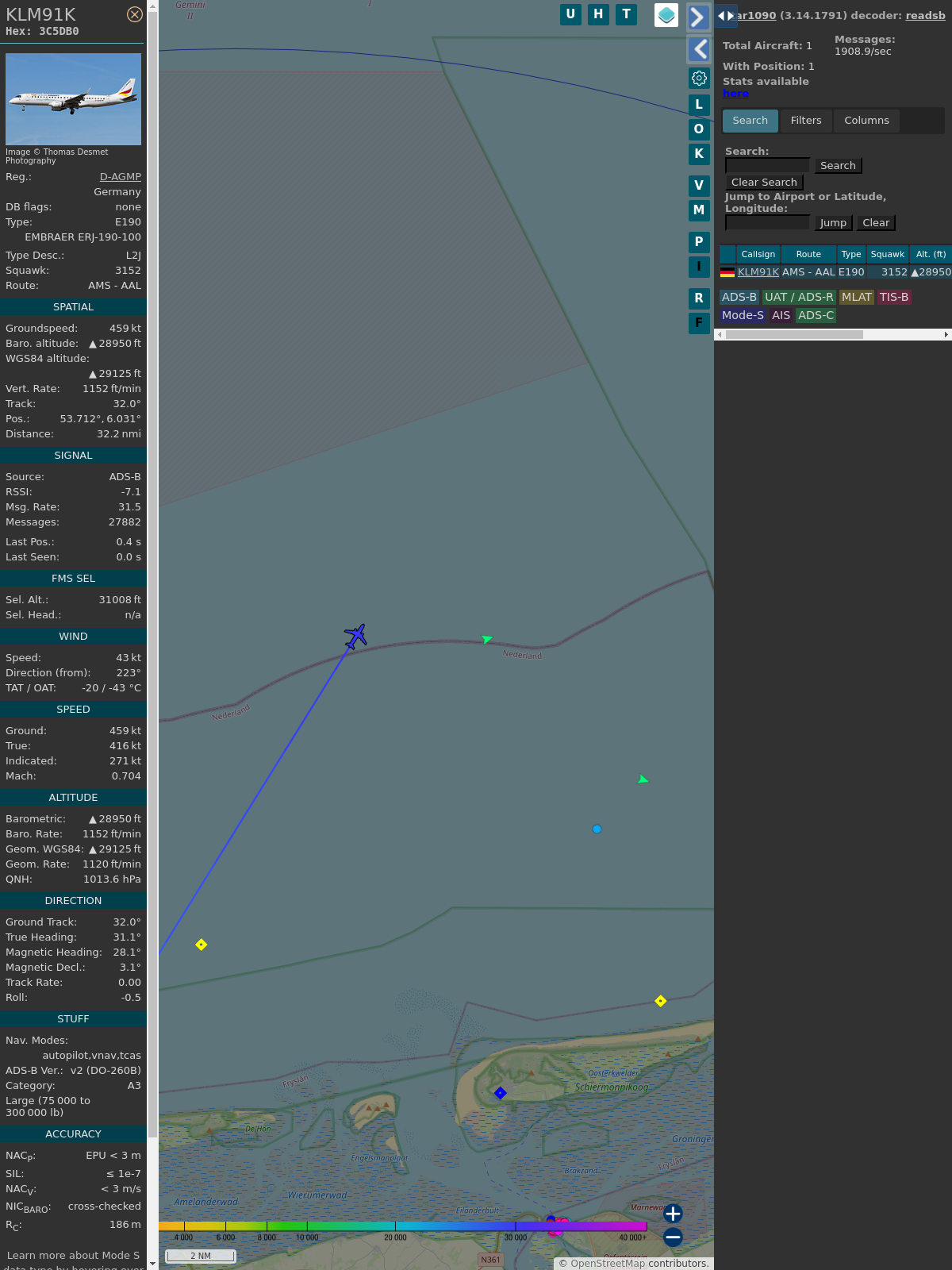Viewport: 952px width, 1270px height.
Task: Toggle the UAT / ADS-R source legend
Action: pyautogui.click(x=799, y=297)
